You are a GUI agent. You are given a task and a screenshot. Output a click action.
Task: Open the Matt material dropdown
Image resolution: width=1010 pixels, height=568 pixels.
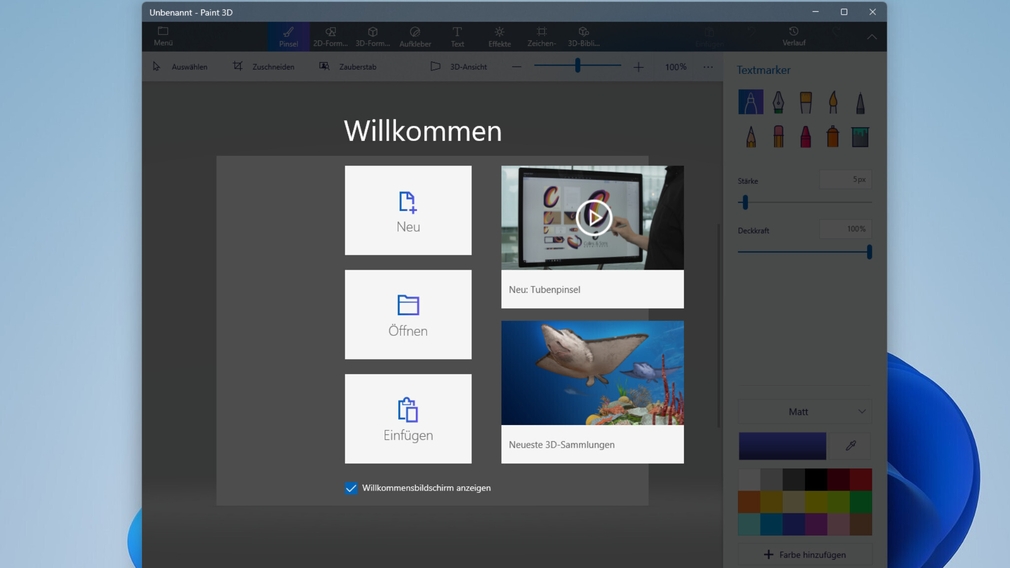pos(805,412)
